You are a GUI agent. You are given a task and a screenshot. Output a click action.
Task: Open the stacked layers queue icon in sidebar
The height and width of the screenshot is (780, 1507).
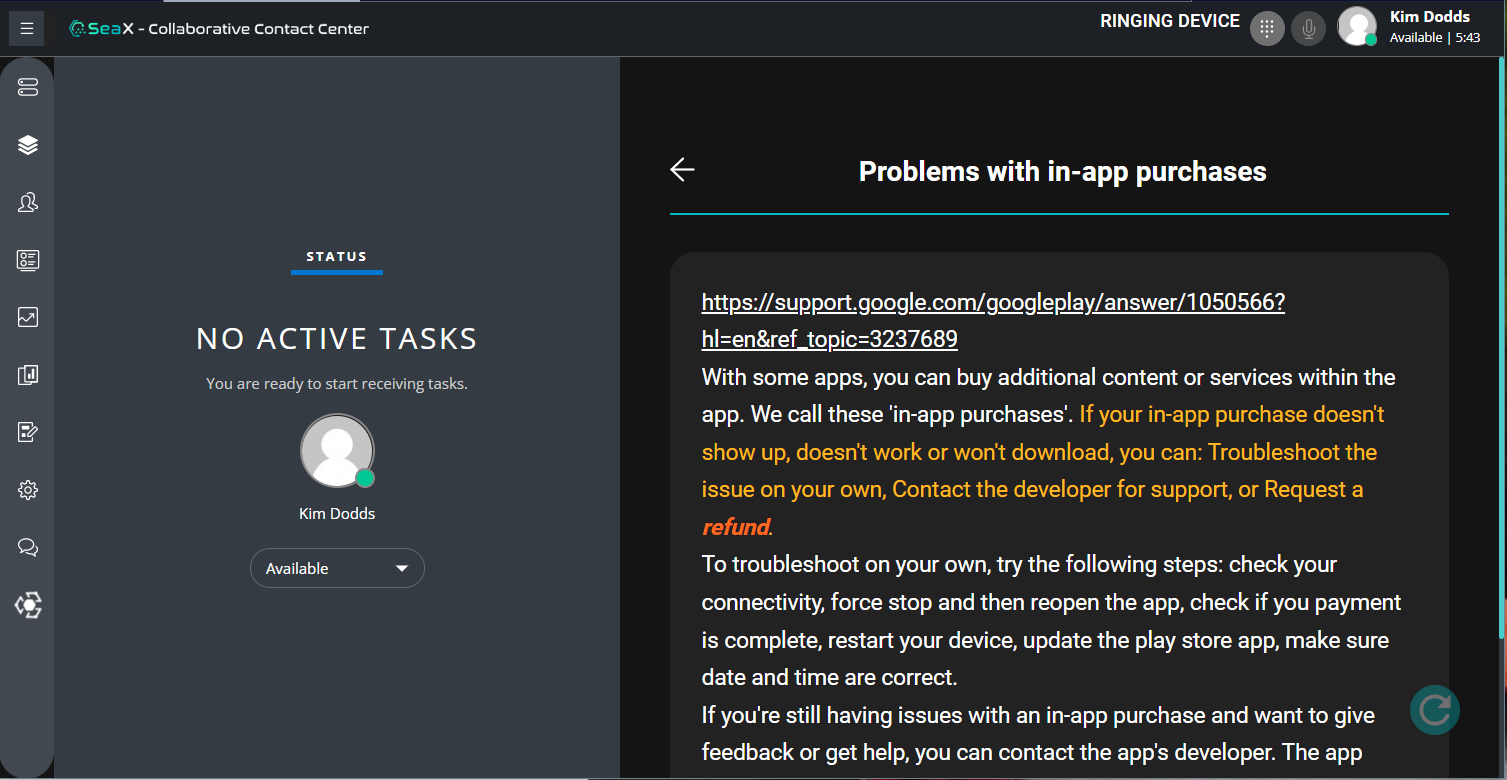28,145
